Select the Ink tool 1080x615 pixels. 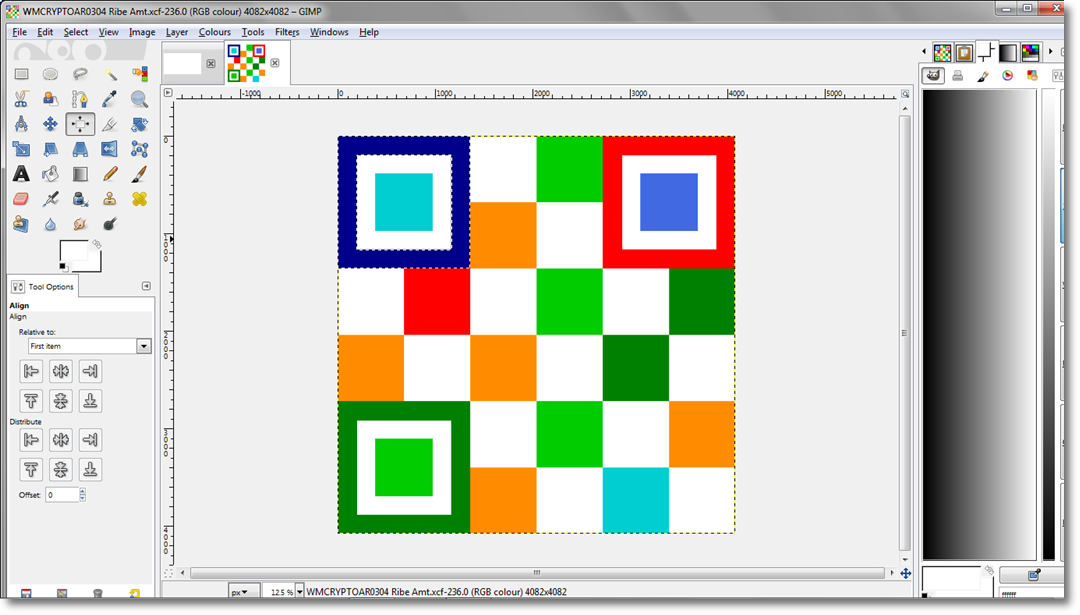(x=80, y=199)
